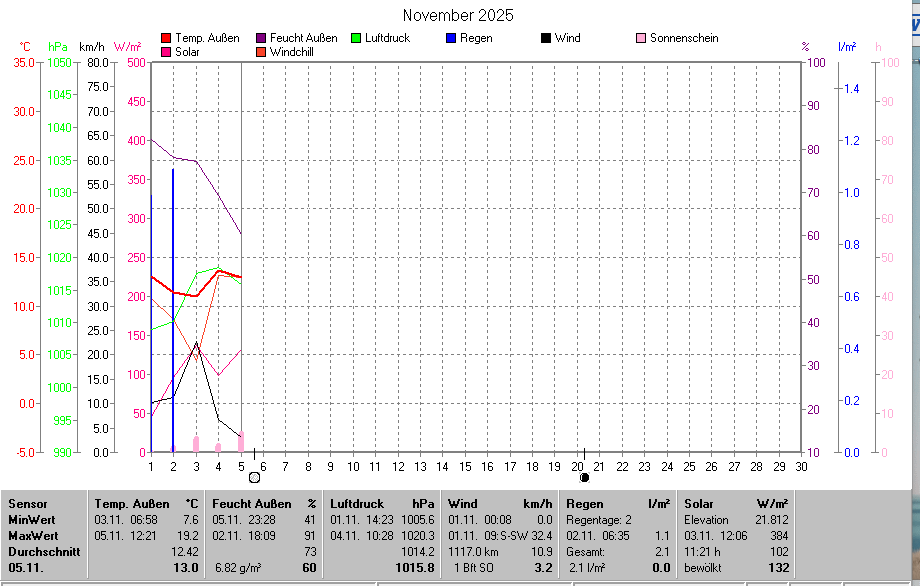Click the pink Sonnenschein legend square

pos(641,38)
